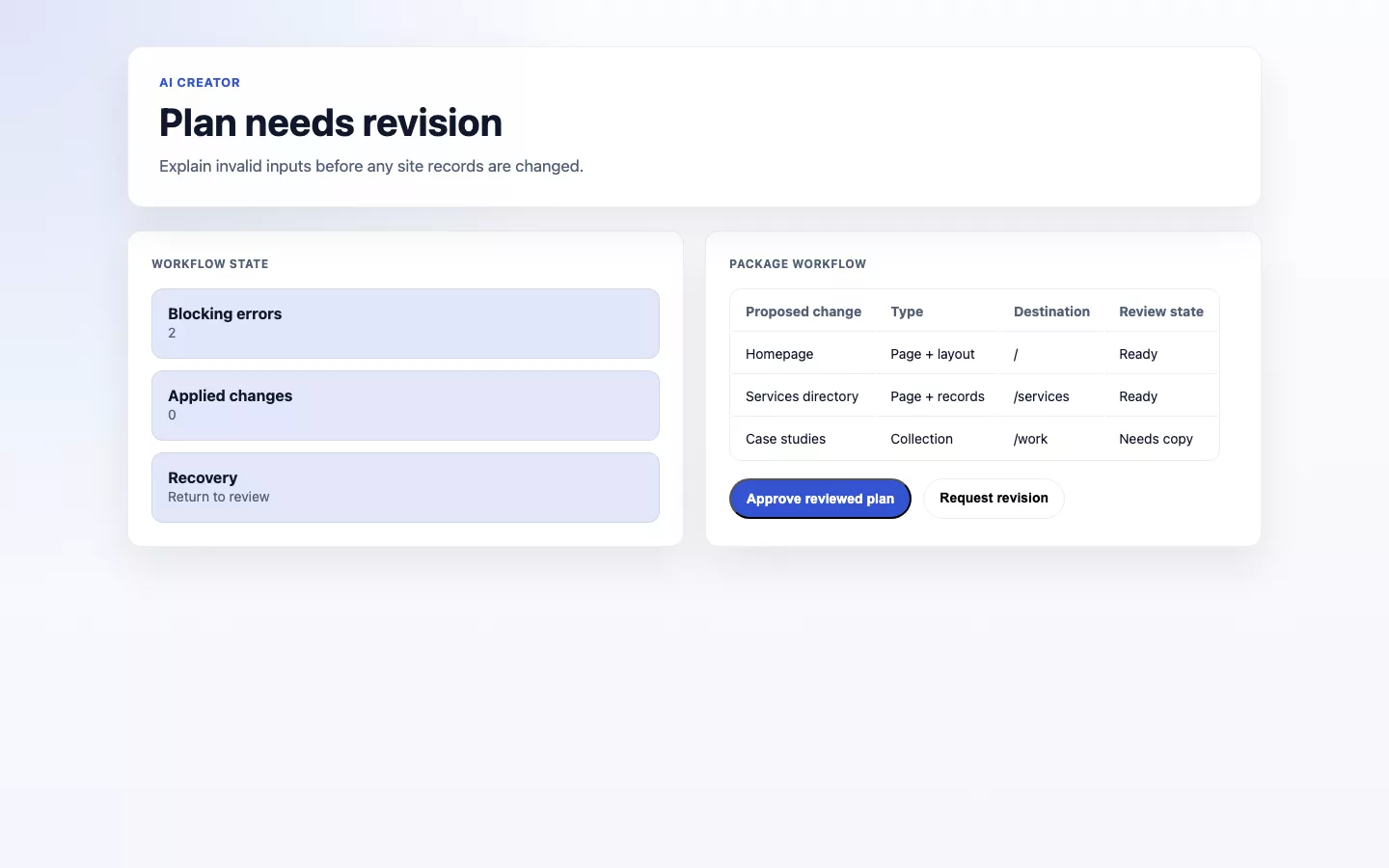Image resolution: width=1389 pixels, height=868 pixels.
Task: Click the Ready state in Services directory row
Action: pyautogui.click(x=1138, y=396)
